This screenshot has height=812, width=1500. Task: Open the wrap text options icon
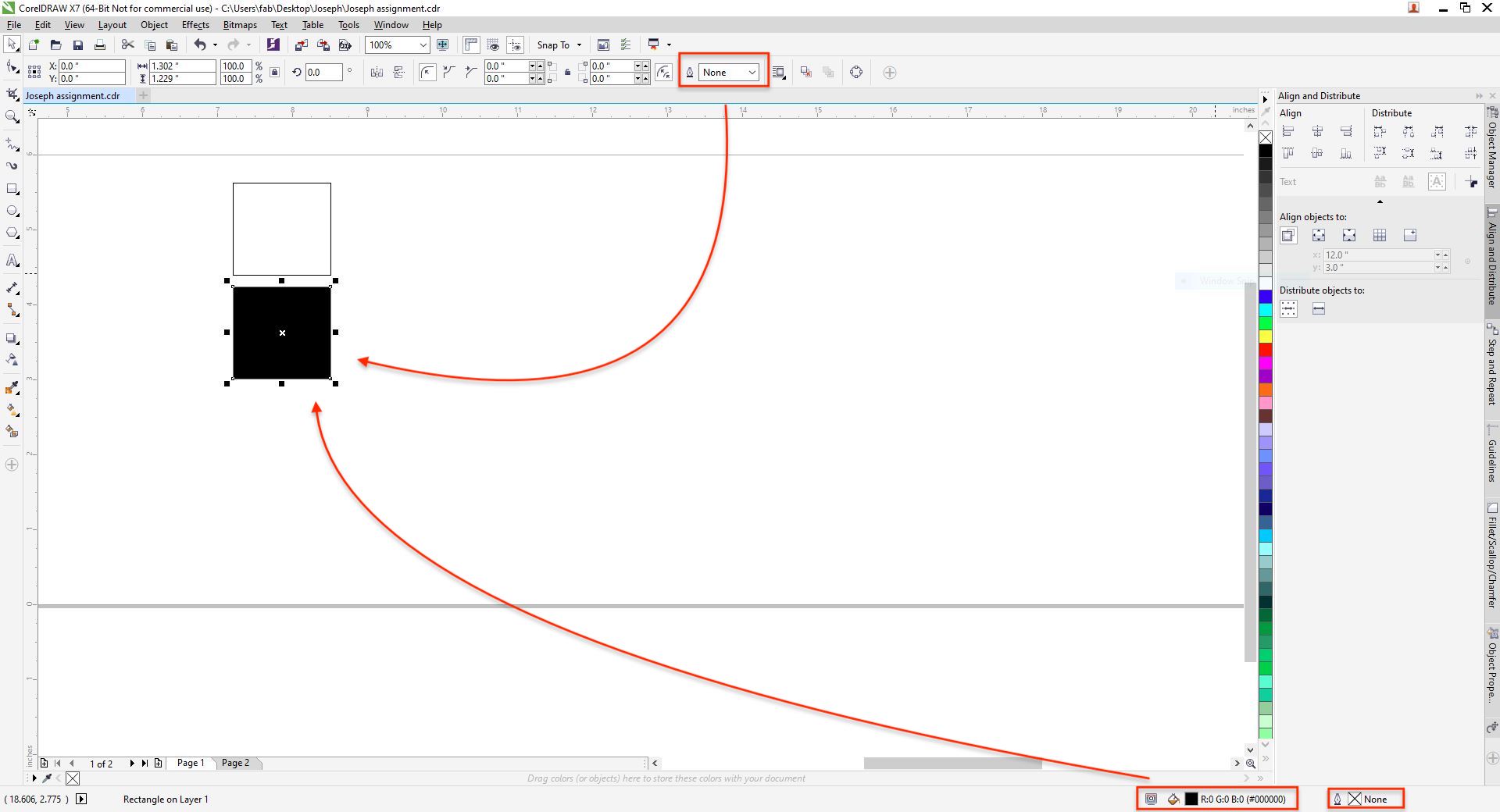779,73
